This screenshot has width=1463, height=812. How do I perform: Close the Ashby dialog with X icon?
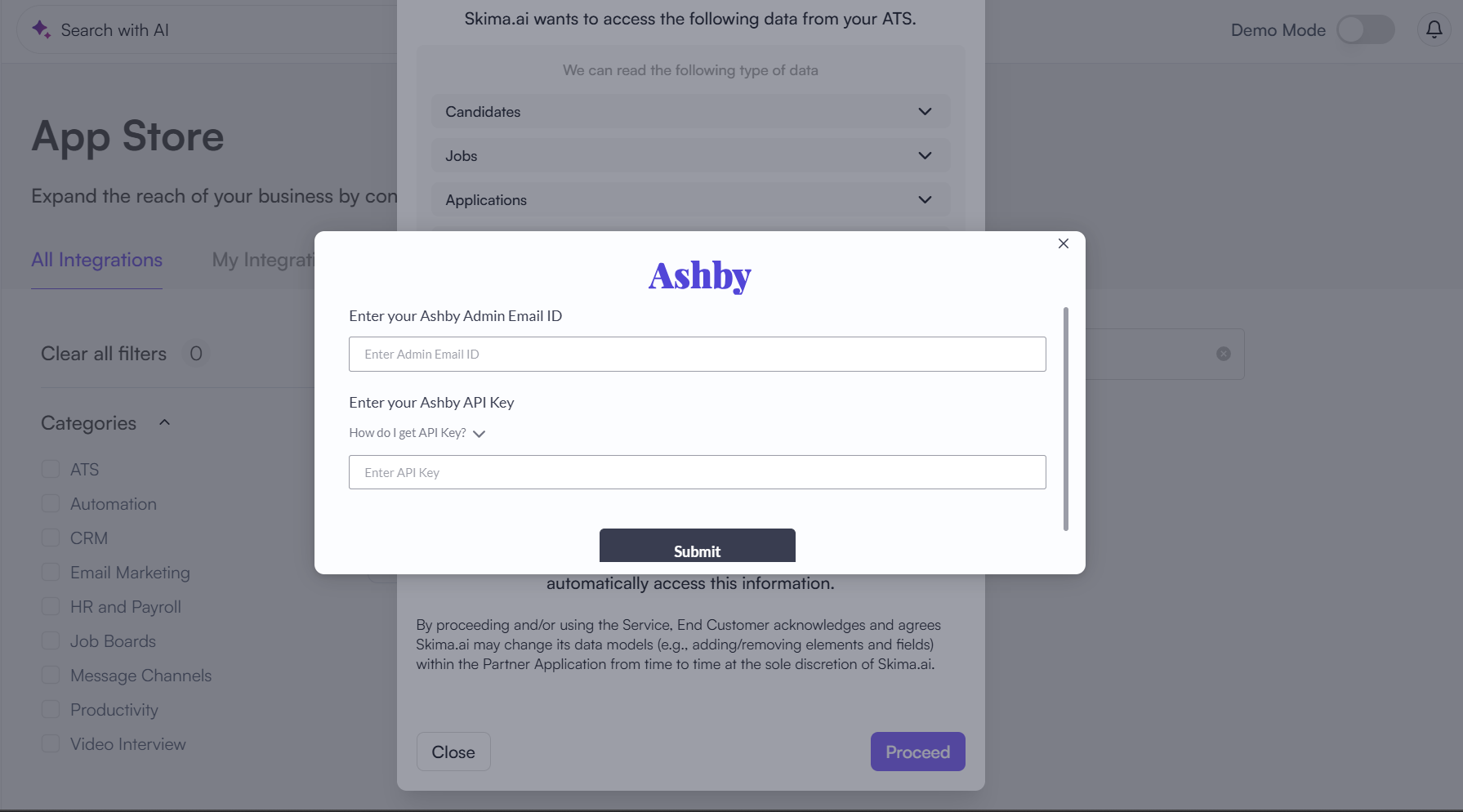(1063, 243)
